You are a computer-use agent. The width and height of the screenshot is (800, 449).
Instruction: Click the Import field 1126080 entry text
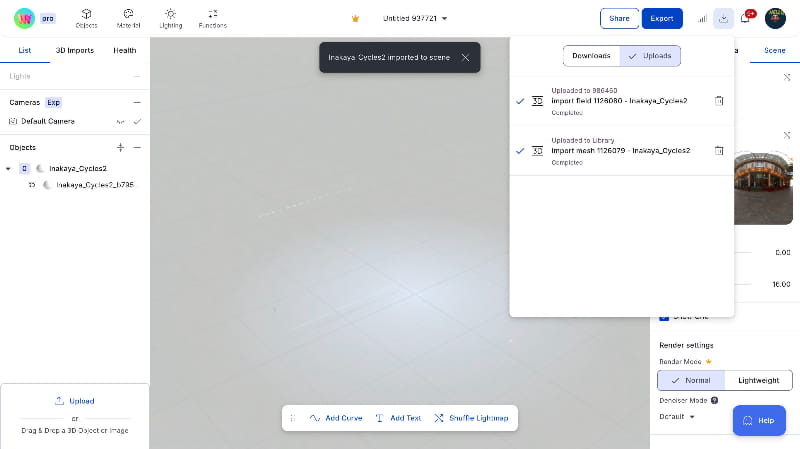[619, 101]
